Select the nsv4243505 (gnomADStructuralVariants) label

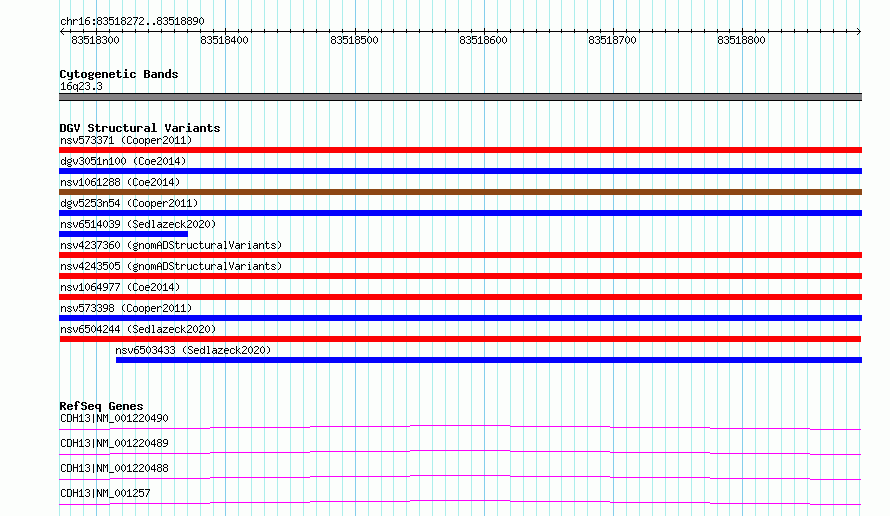(171, 266)
